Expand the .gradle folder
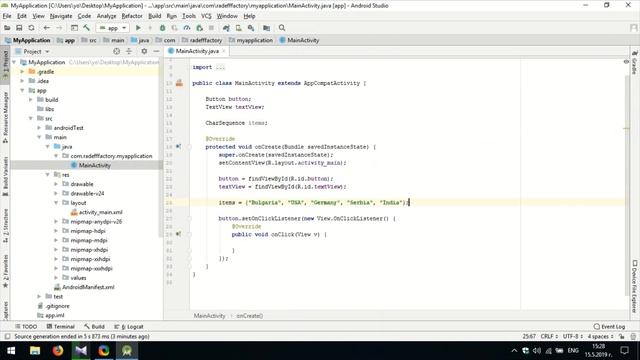The height and width of the screenshot is (360, 640). [x=23, y=71]
